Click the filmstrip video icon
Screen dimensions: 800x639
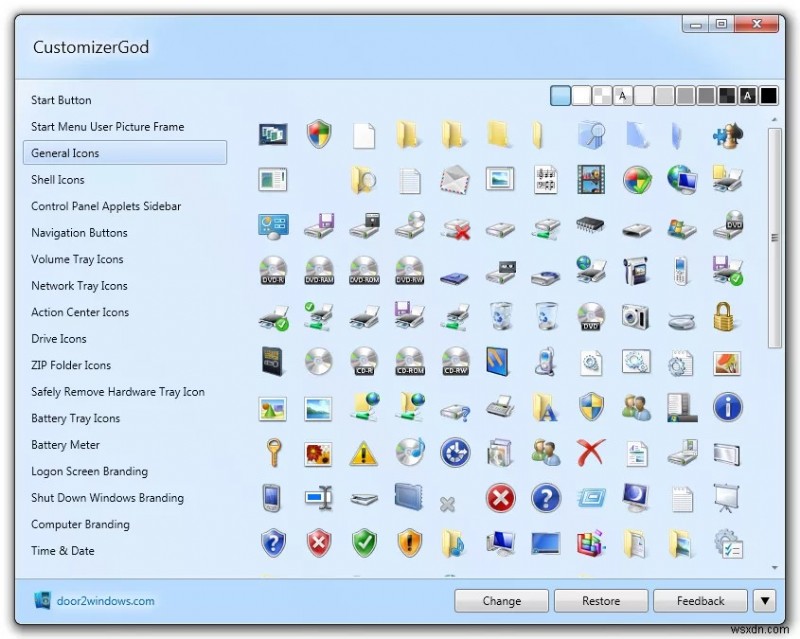(589, 177)
